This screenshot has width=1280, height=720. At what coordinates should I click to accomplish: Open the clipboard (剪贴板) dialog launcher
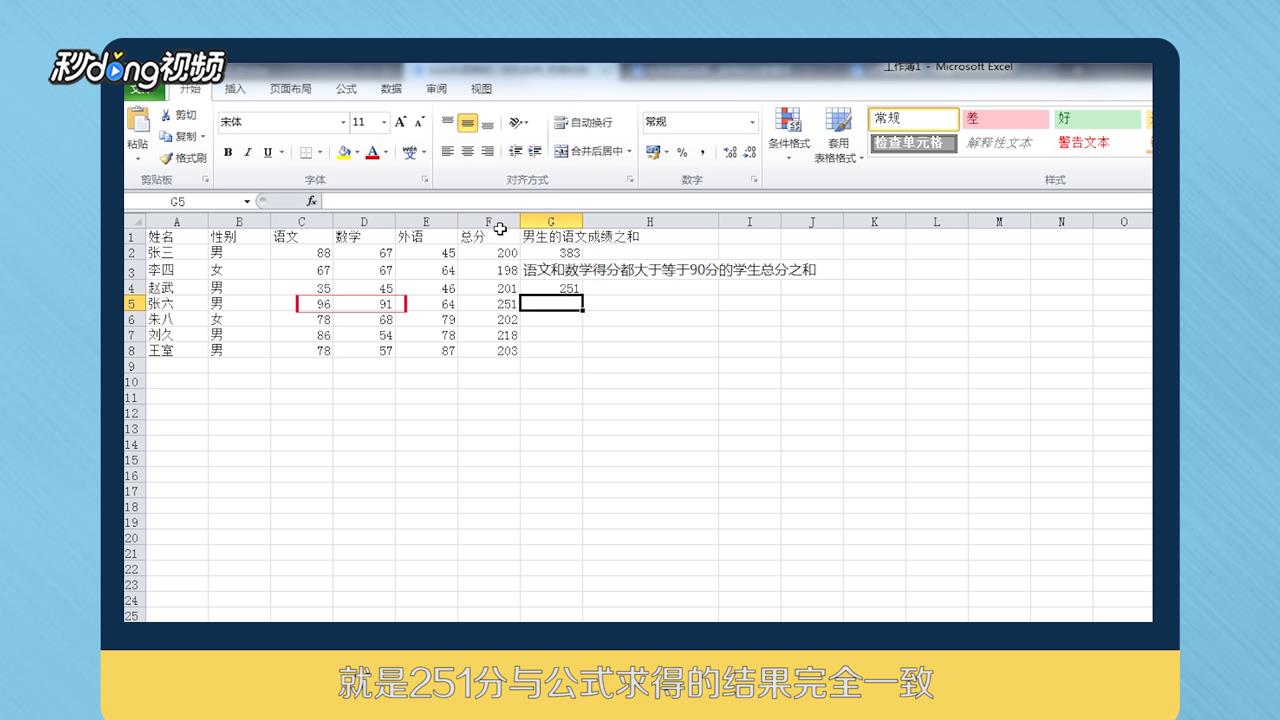[x=206, y=180]
